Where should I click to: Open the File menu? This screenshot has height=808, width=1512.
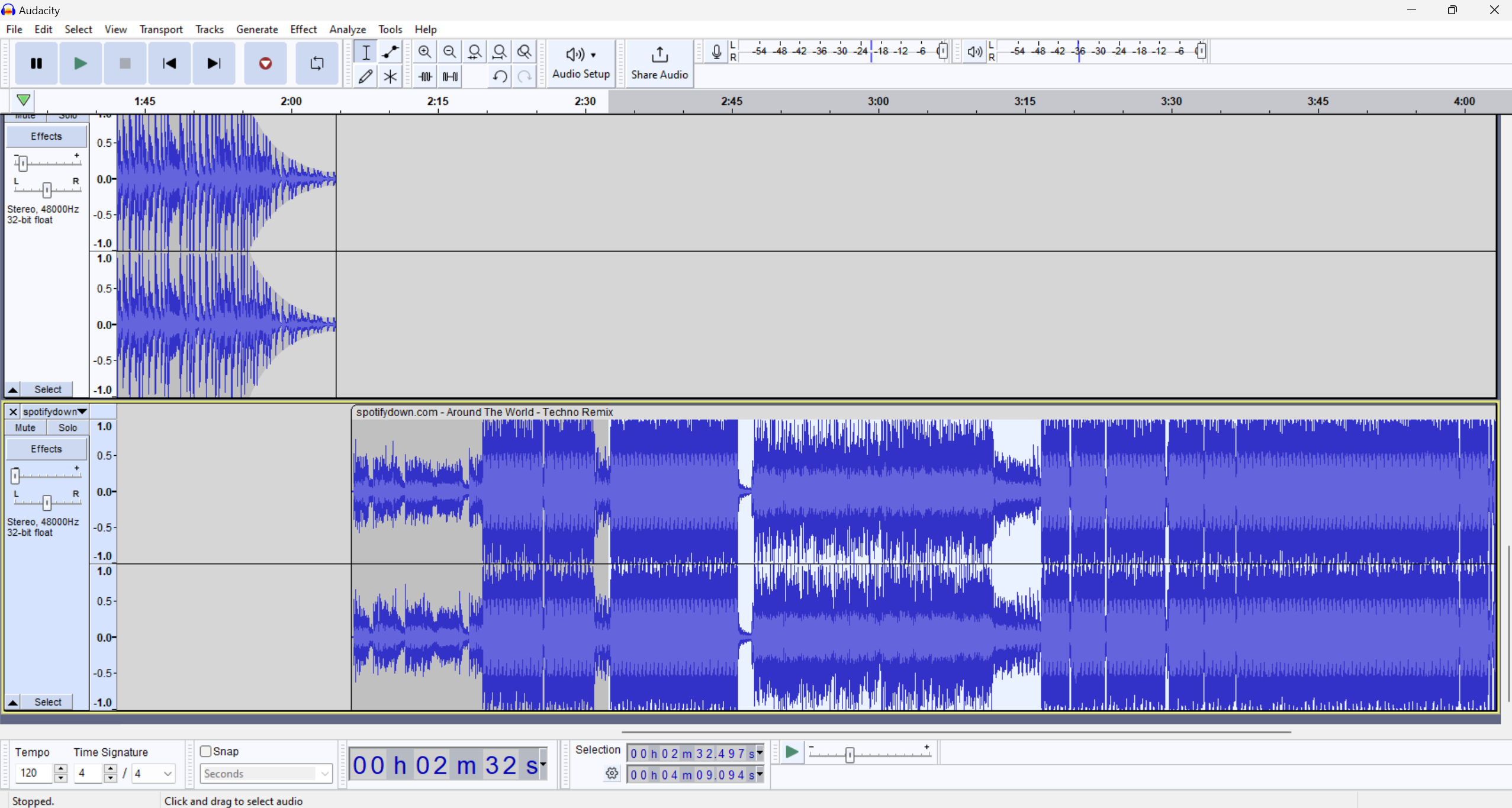pyautogui.click(x=14, y=29)
